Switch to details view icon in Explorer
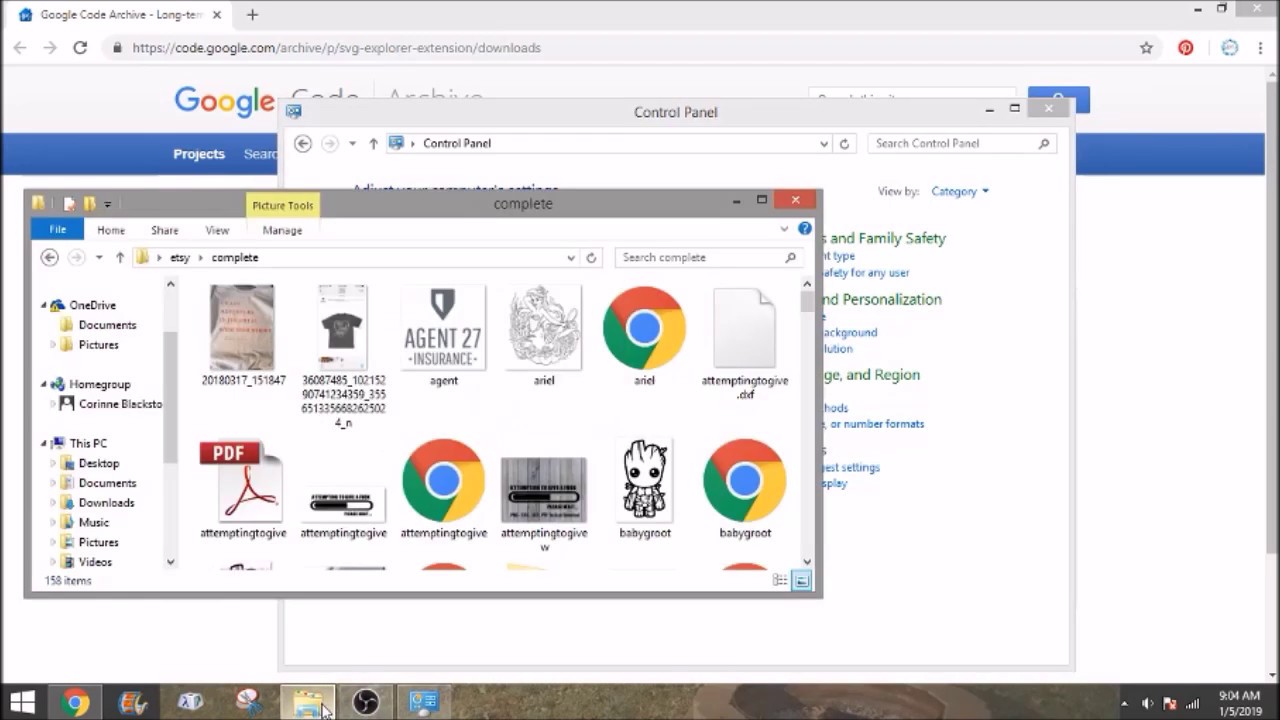 780,580
